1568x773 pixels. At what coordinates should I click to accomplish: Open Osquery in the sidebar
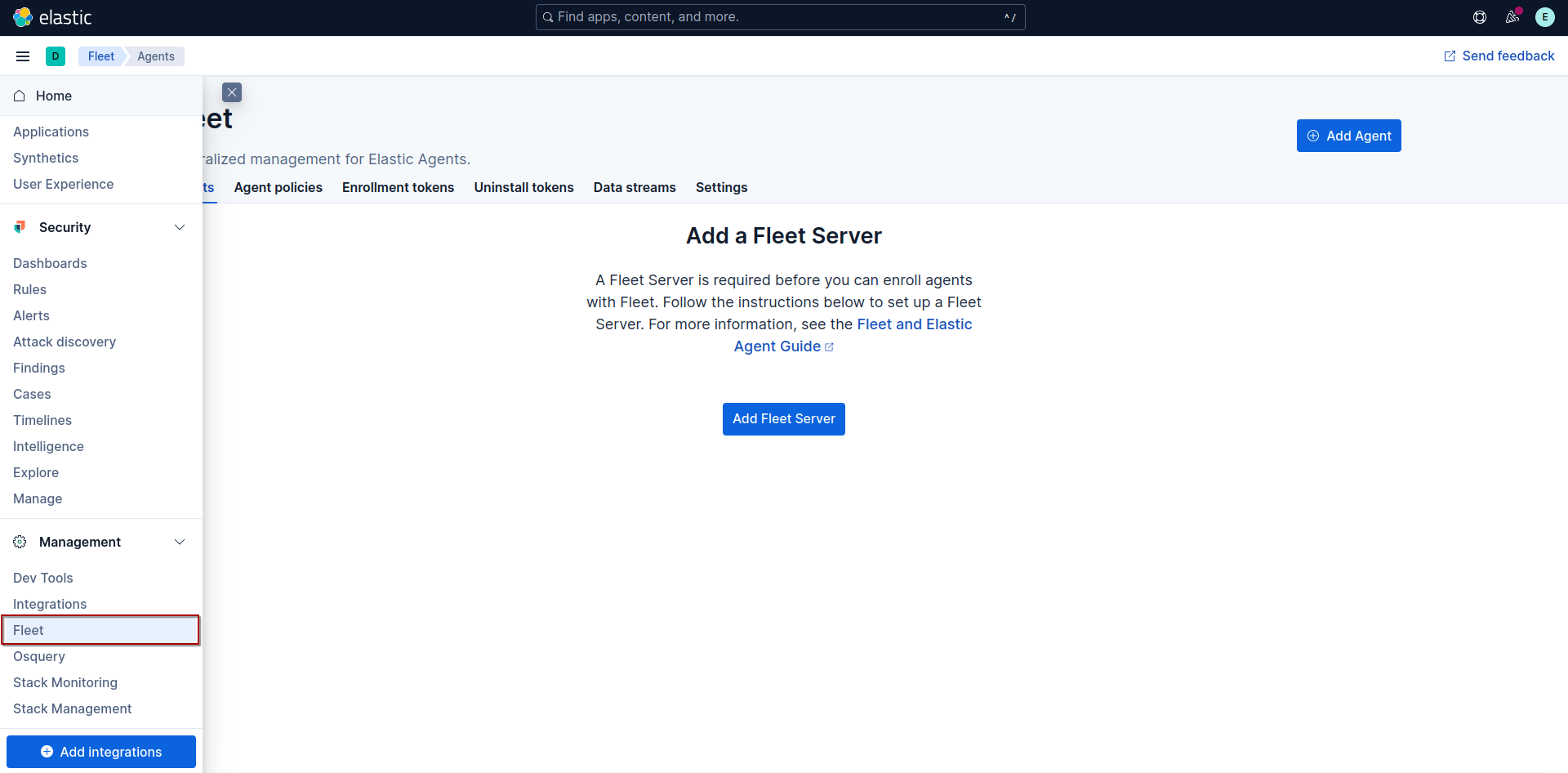click(x=39, y=656)
